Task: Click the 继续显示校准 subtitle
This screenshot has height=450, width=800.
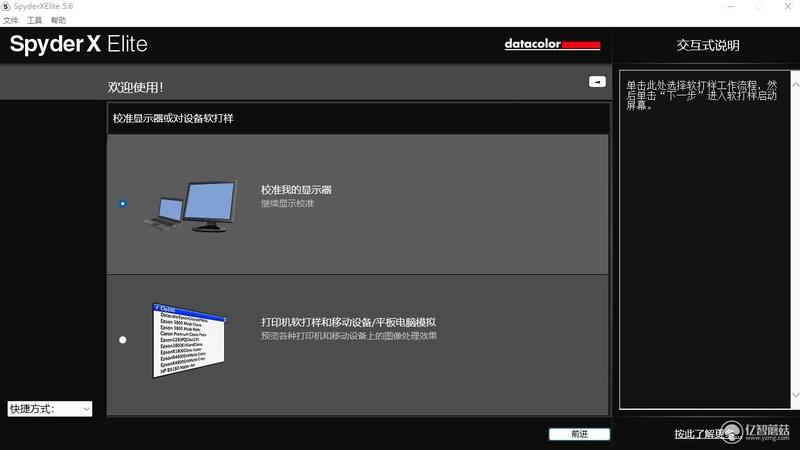Action: coord(287,204)
